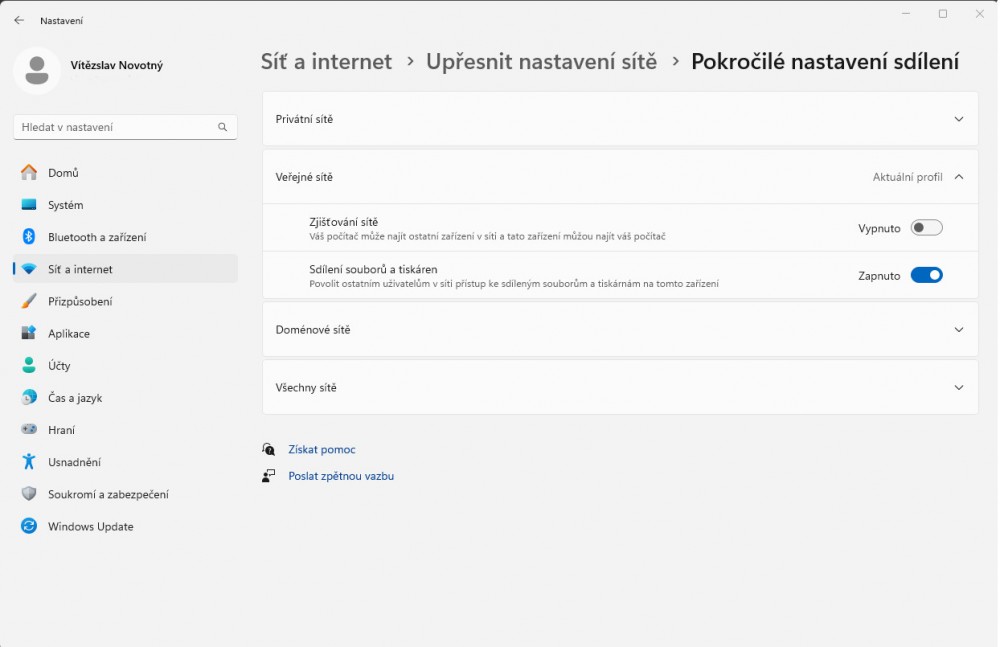Open Hraní via the gamepad icon
The height and width of the screenshot is (647, 1000).
tap(29, 430)
